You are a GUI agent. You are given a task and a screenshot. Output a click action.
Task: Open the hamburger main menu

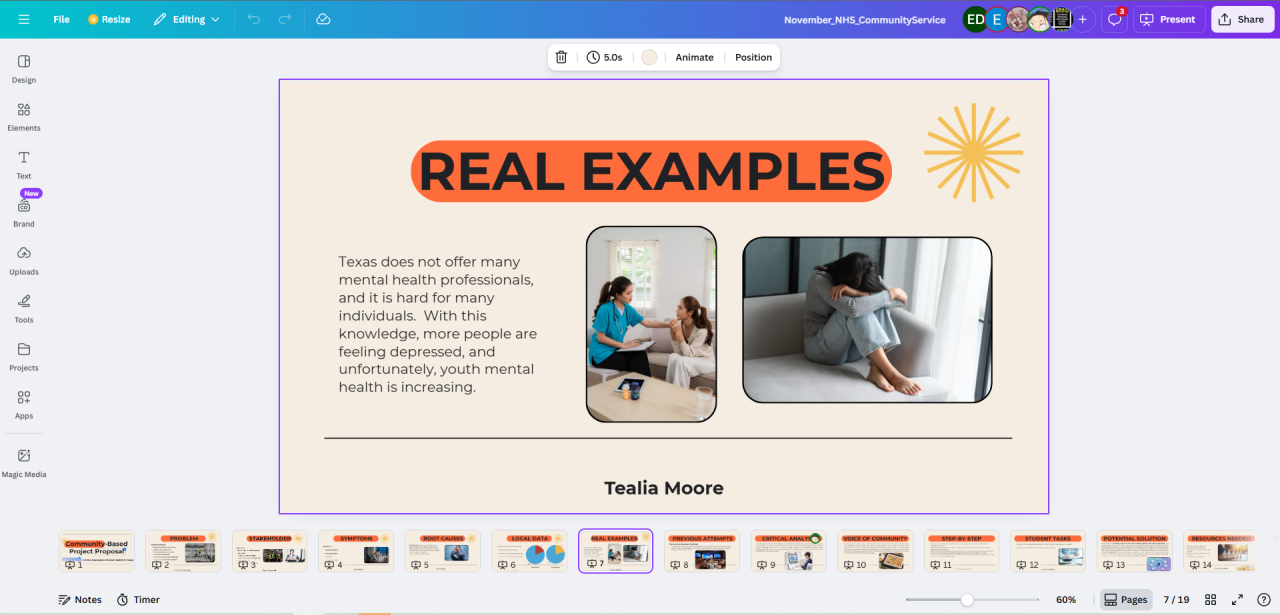tap(24, 19)
